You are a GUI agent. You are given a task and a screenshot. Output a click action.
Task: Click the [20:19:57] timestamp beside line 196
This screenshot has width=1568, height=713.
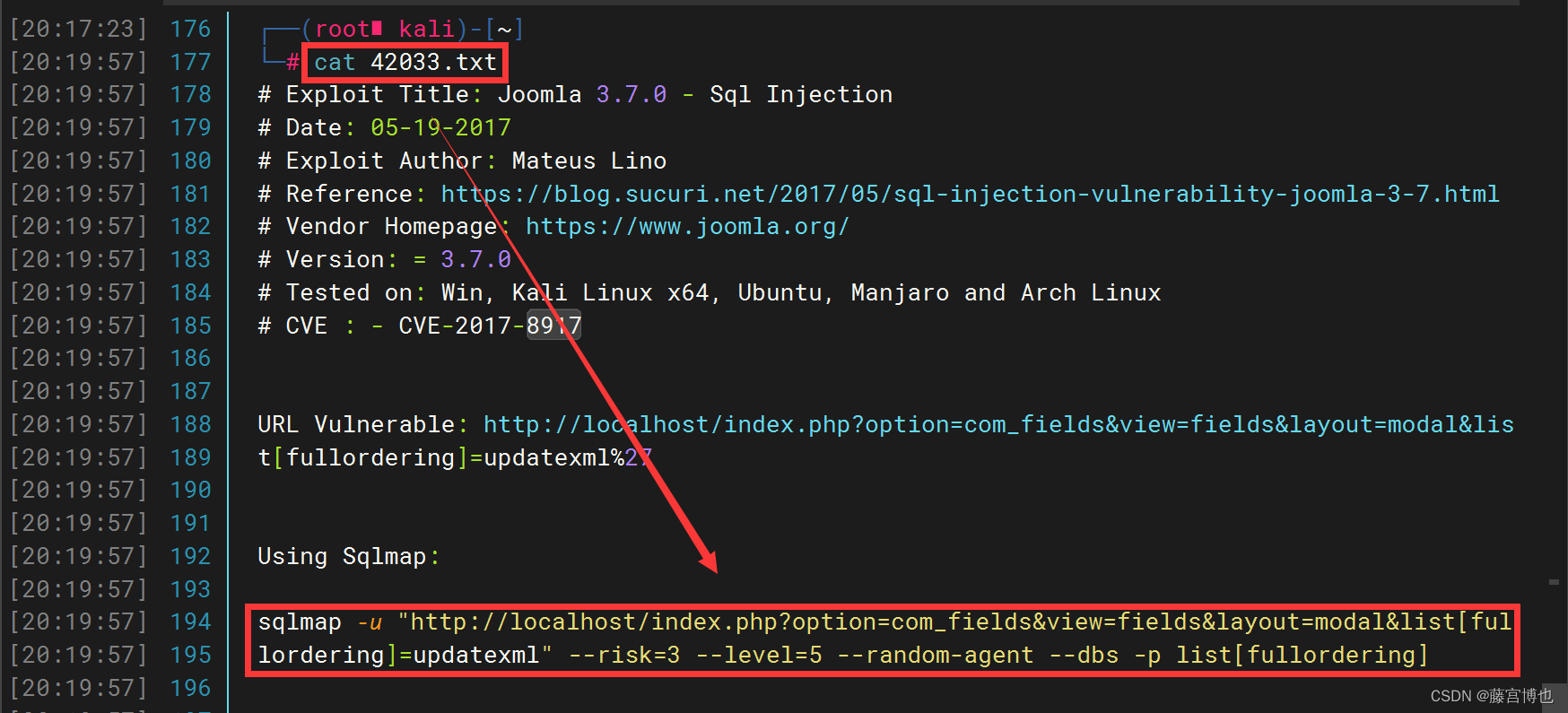click(78, 688)
